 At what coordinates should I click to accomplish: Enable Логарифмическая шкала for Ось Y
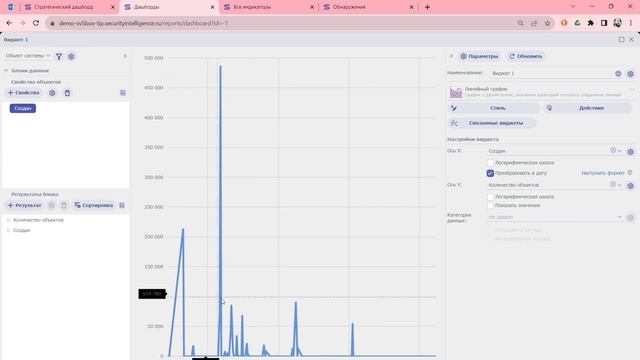coord(490,197)
